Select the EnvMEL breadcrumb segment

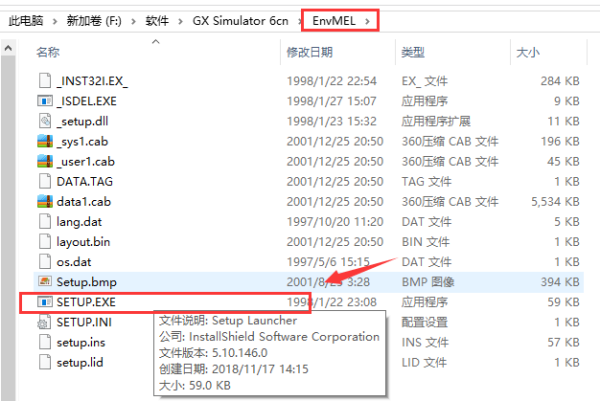click(334, 21)
